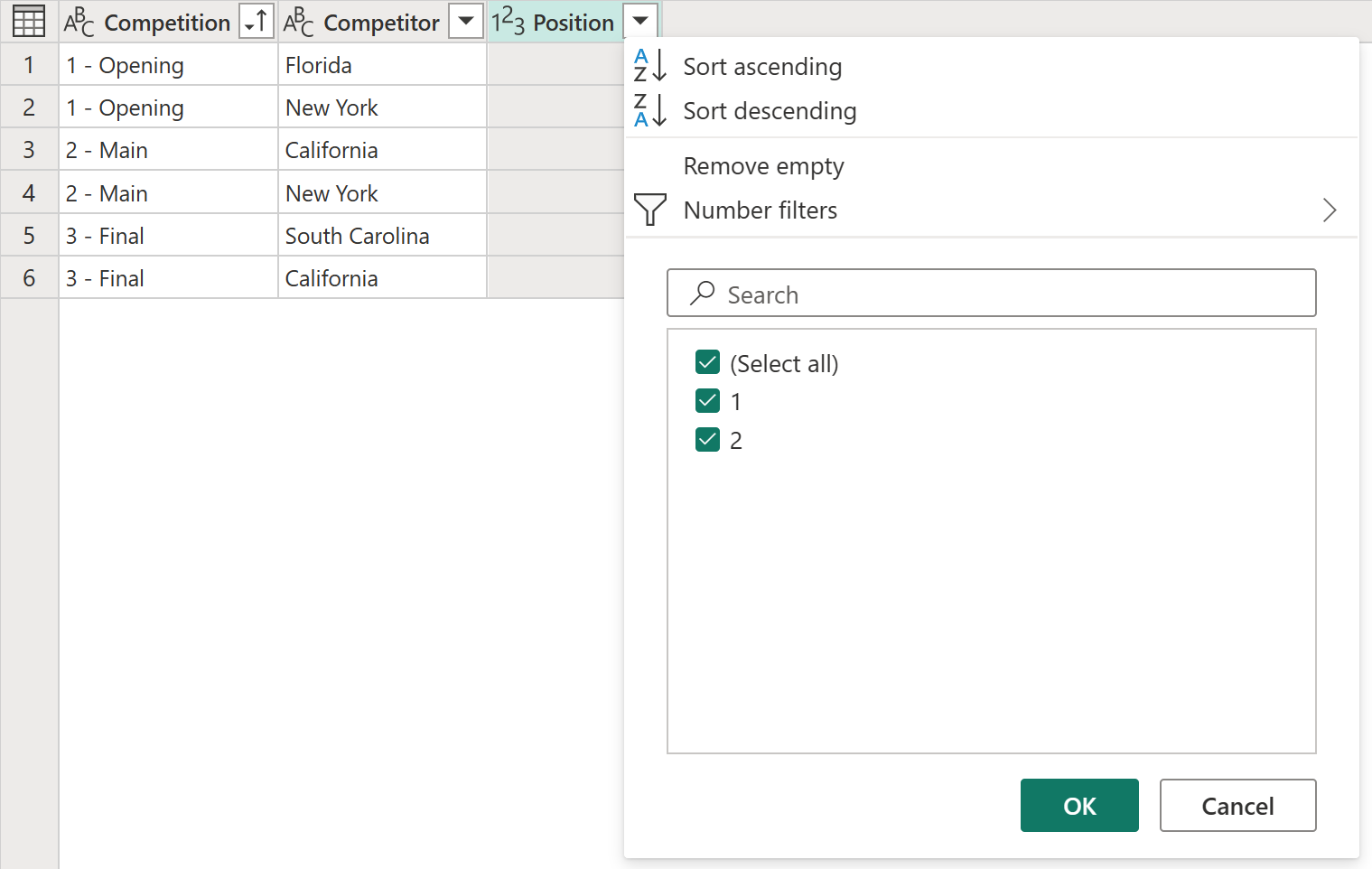1372x869 pixels.
Task: Close the Position column filter dropdown arrow
Action: click(640, 22)
